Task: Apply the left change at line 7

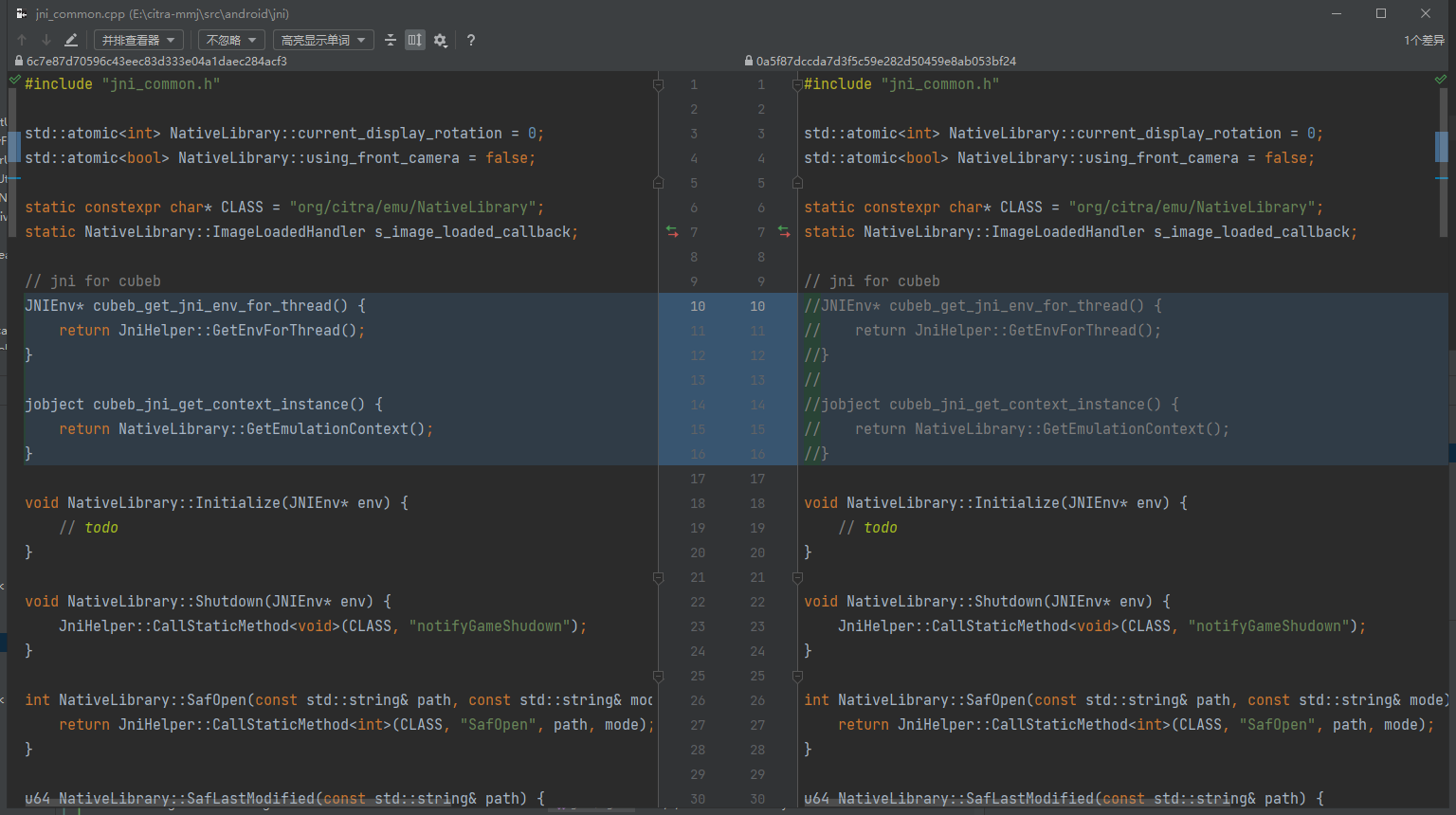Action: tap(672, 230)
